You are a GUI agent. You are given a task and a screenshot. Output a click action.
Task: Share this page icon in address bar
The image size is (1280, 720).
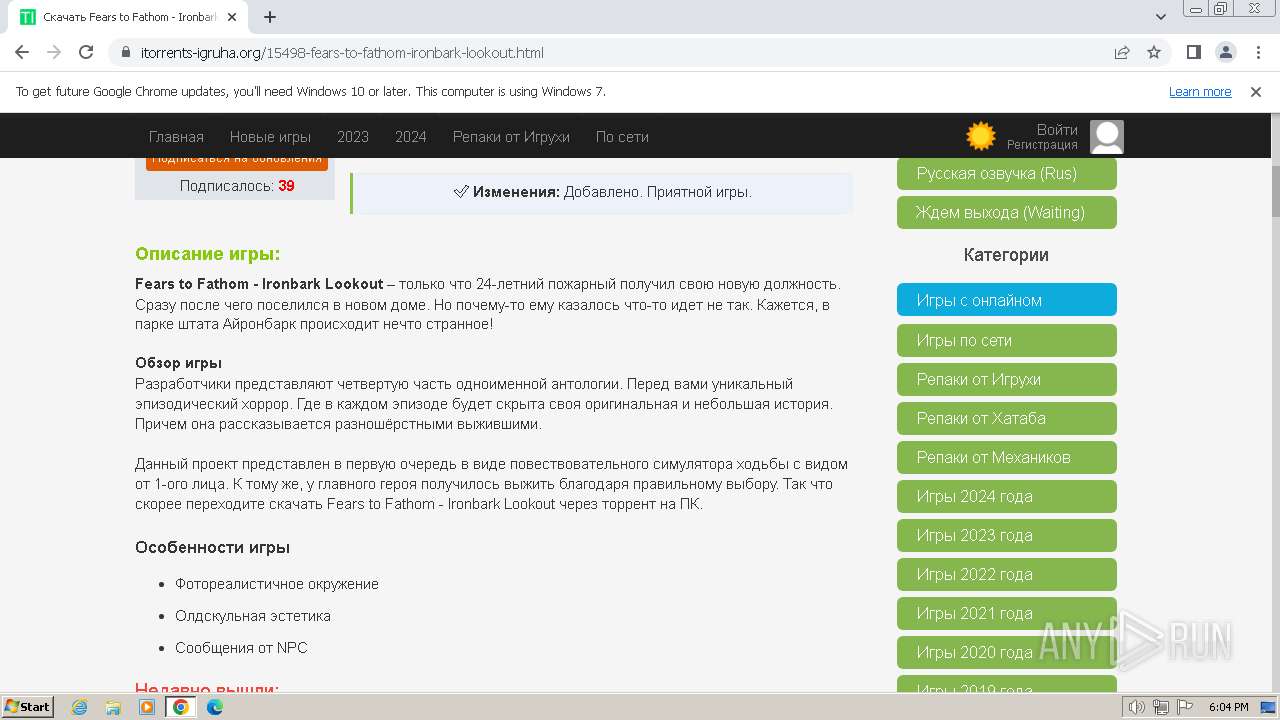[x=1122, y=52]
